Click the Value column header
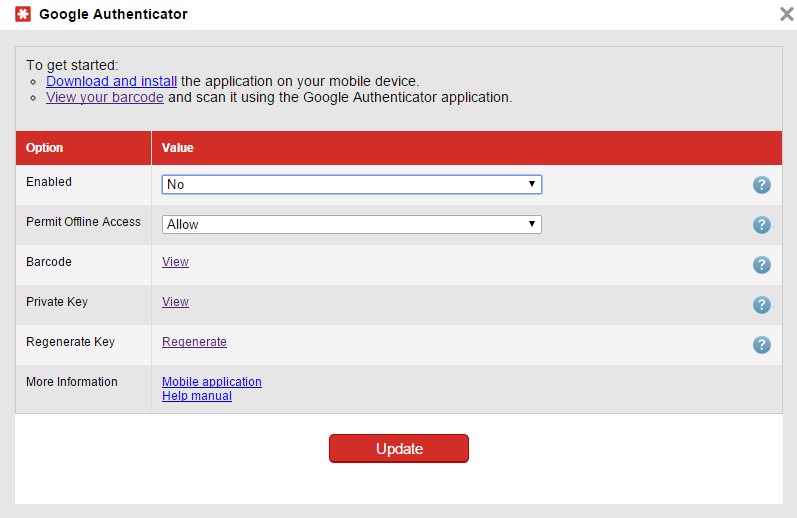The width and height of the screenshot is (797, 518). 177,148
